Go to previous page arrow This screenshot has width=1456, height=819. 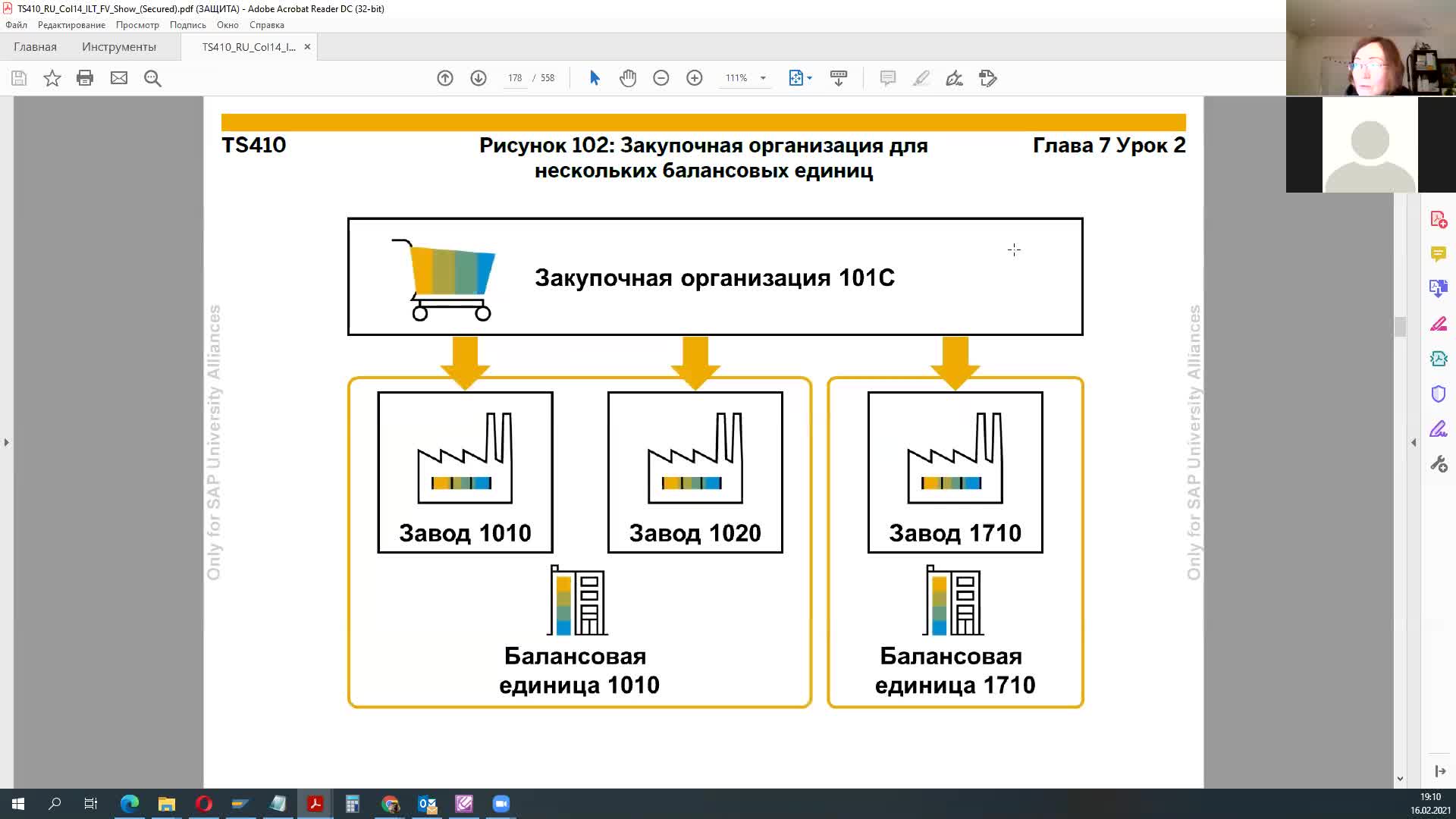coord(445,78)
